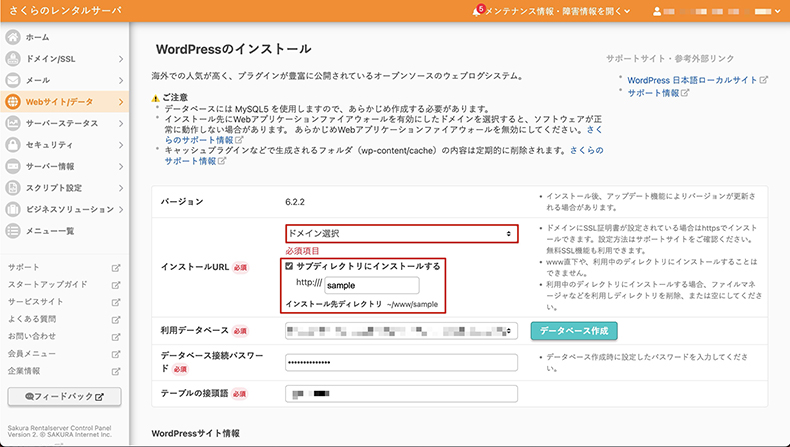Click フィードバック button
Screen dimensions: 790x447
coord(64,397)
